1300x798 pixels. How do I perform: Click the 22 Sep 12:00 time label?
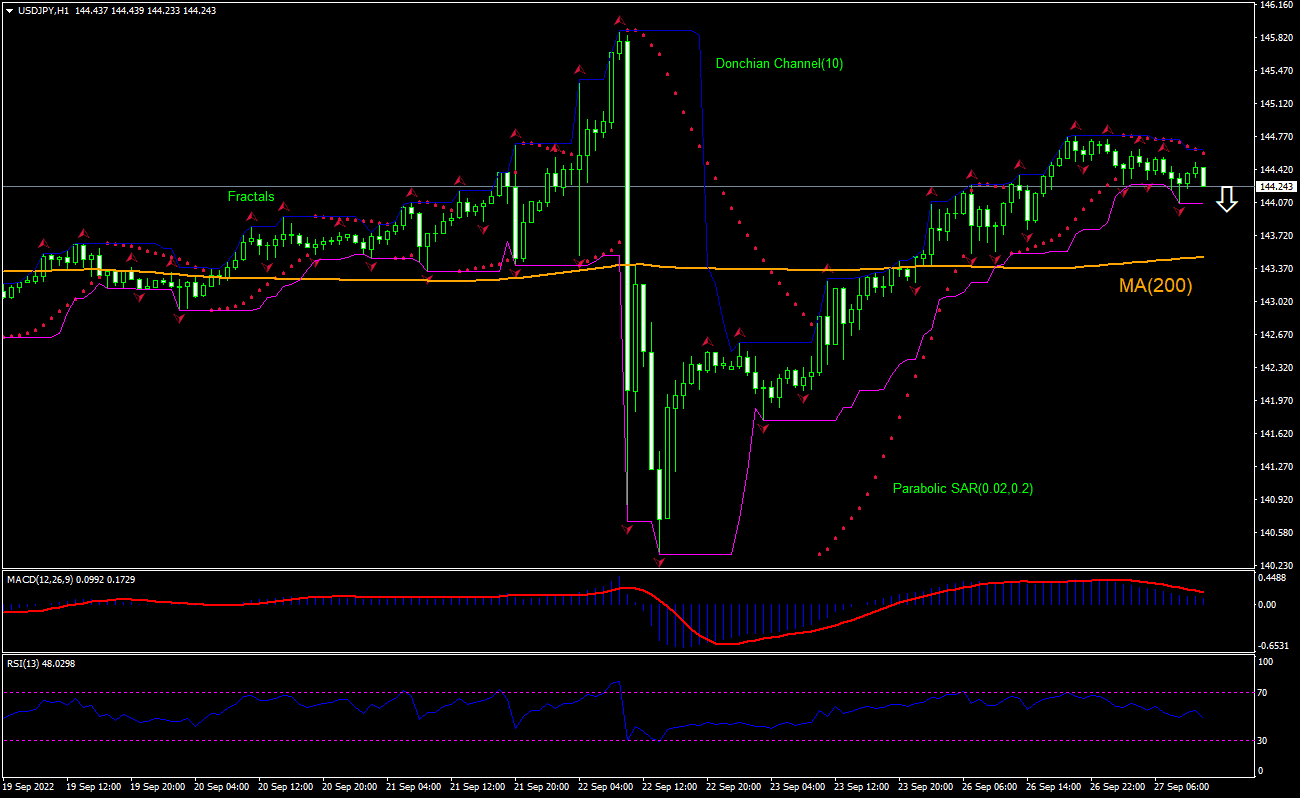[669, 786]
